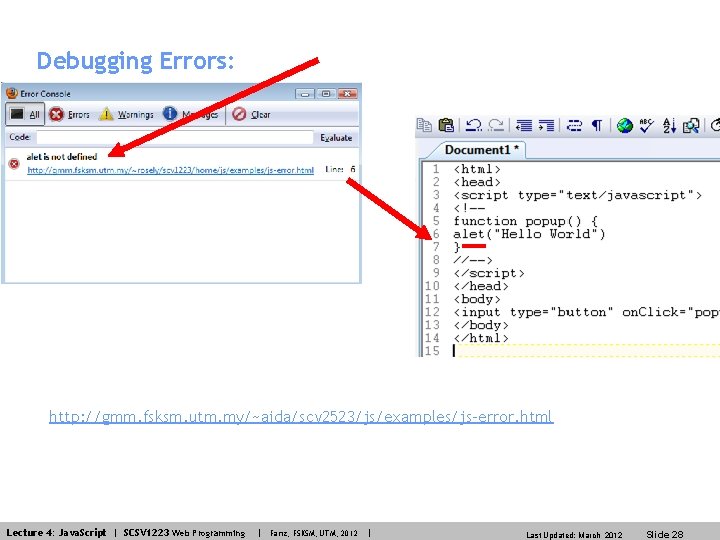Screen dimensions: 720x540
Task: Click line 6 with alet("Hello World")
Action: (x=529, y=234)
